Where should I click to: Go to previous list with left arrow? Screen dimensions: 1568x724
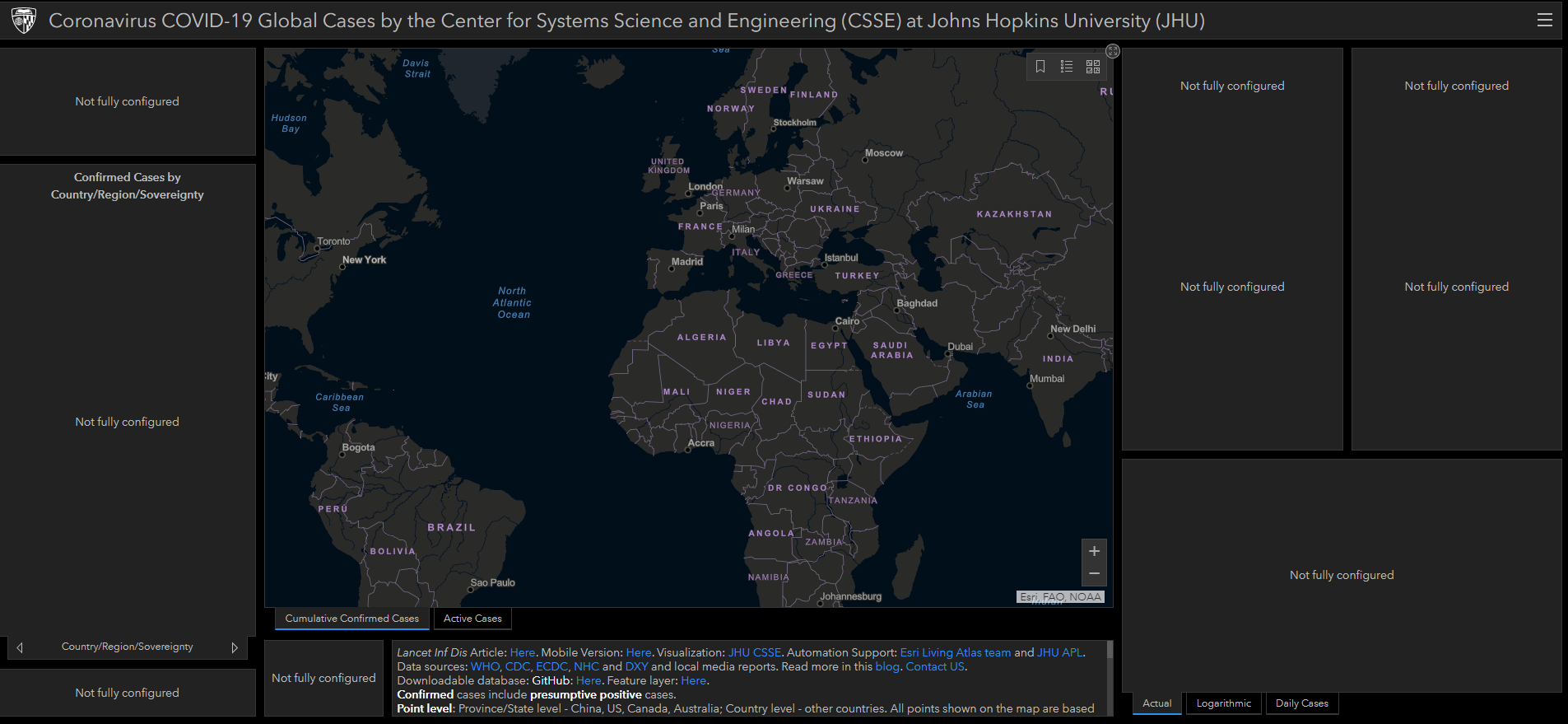(x=20, y=647)
